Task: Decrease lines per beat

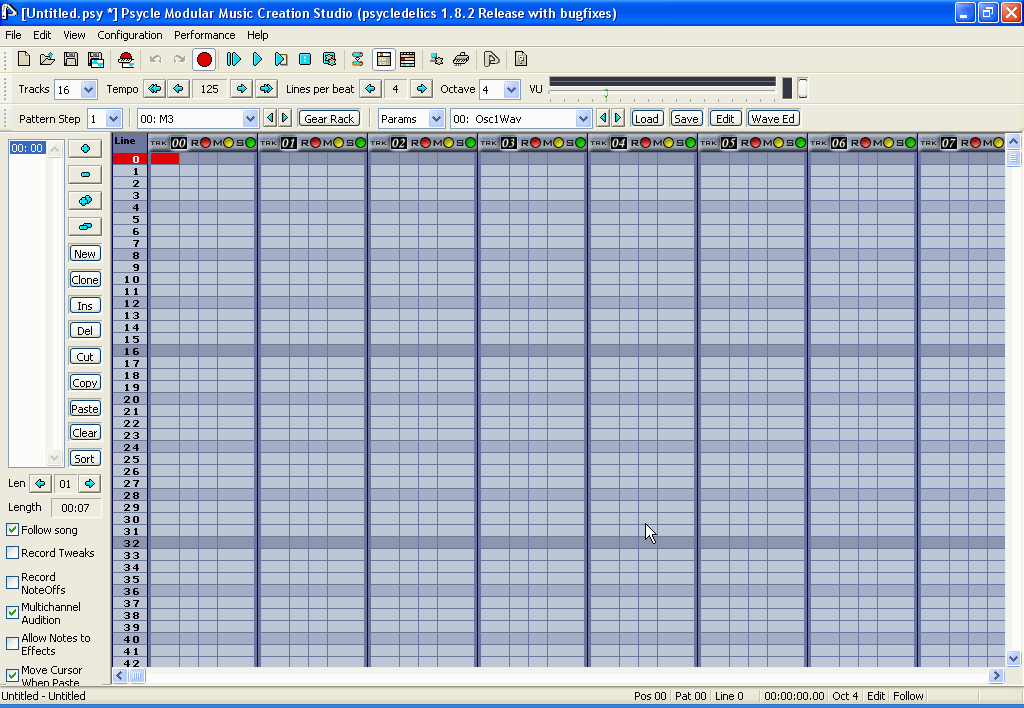Action: [x=370, y=89]
